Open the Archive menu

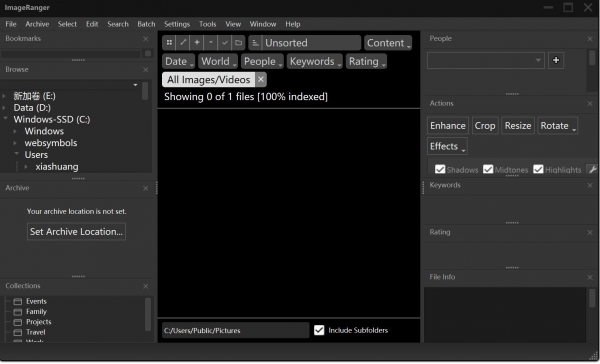[37, 24]
